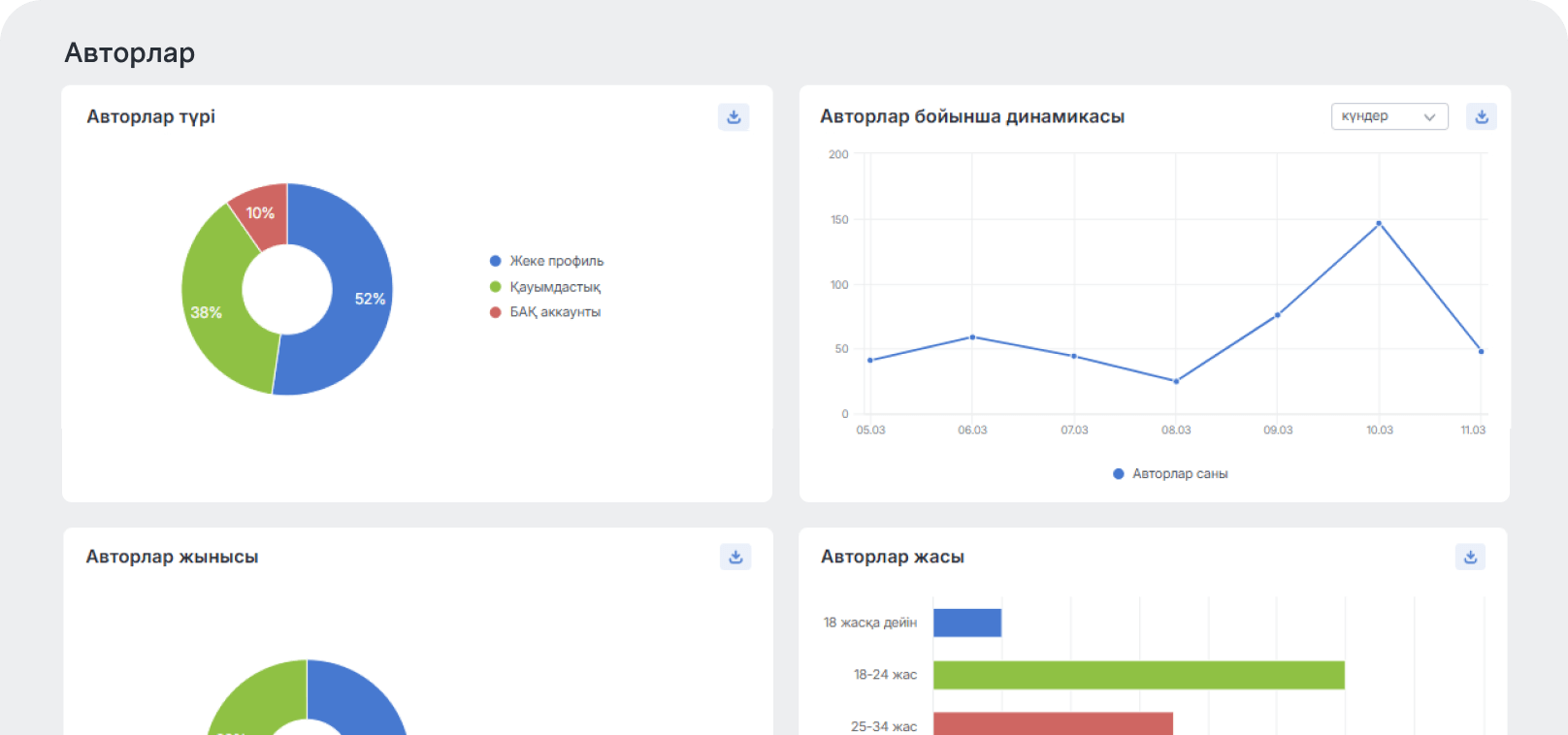Click the Авторлар жасы card title
The height and width of the screenshot is (735, 1568).
tap(893, 557)
